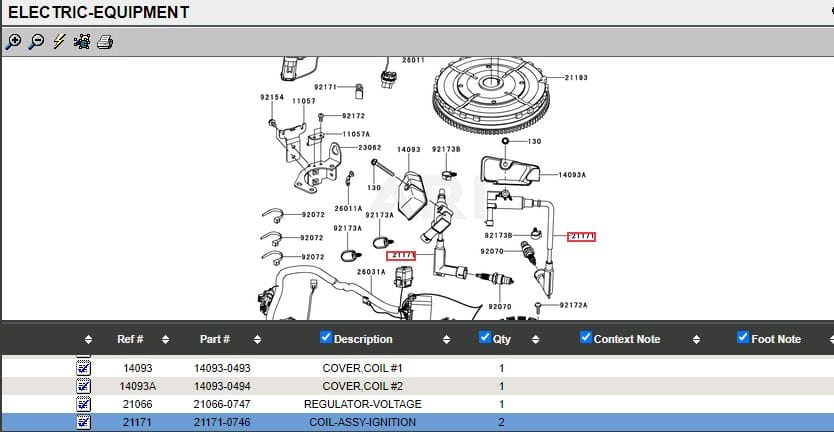Click flywheel callout 21193 in diagram
This screenshot has width=834, height=432.
(576, 77)
